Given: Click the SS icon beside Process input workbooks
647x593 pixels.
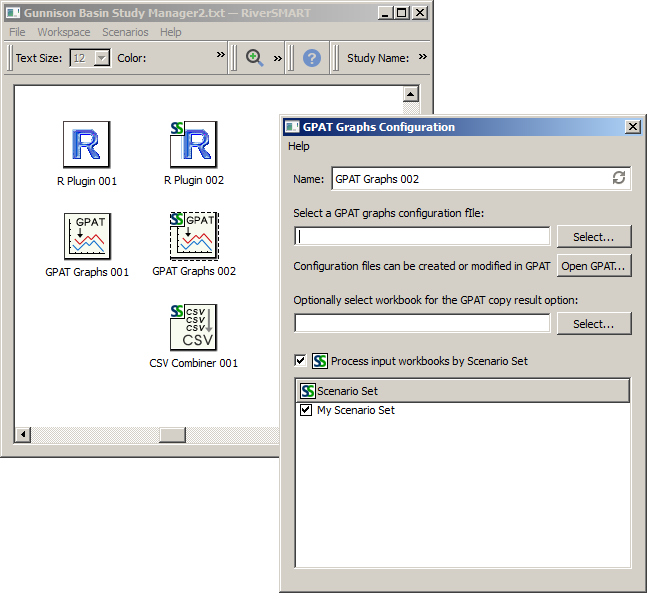Looking at the screenshot, I should coord(320,361).
